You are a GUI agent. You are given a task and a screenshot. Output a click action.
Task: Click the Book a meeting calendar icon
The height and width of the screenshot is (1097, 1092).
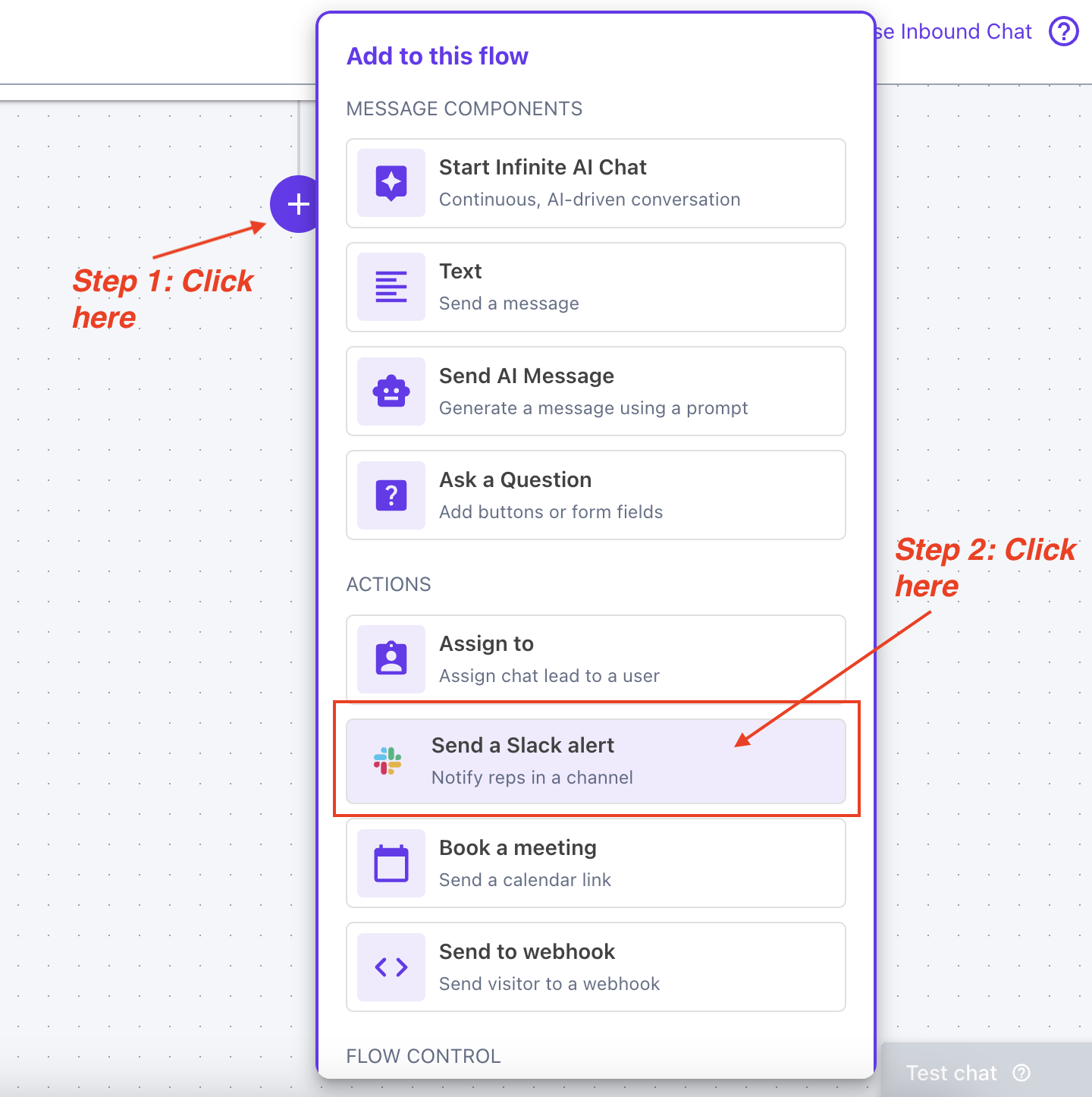[x=391, y=863]
